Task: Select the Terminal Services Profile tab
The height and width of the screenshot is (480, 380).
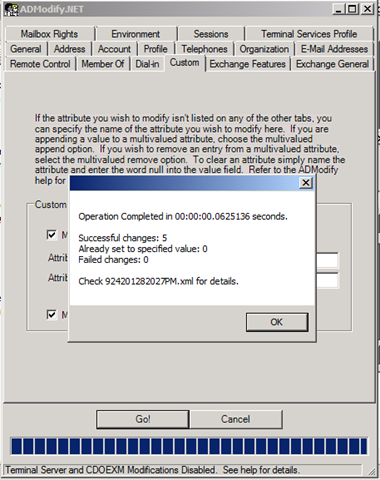Action: pyautogui.click(x=309, y=34)
